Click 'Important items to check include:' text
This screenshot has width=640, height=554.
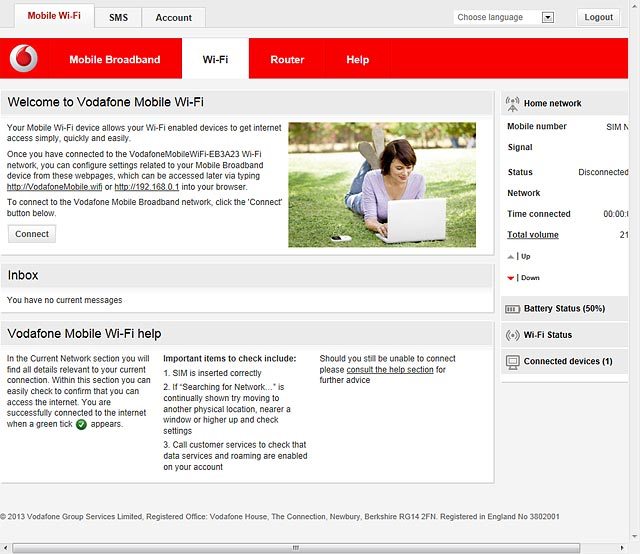pyautogui.click(x=230, y=358)
